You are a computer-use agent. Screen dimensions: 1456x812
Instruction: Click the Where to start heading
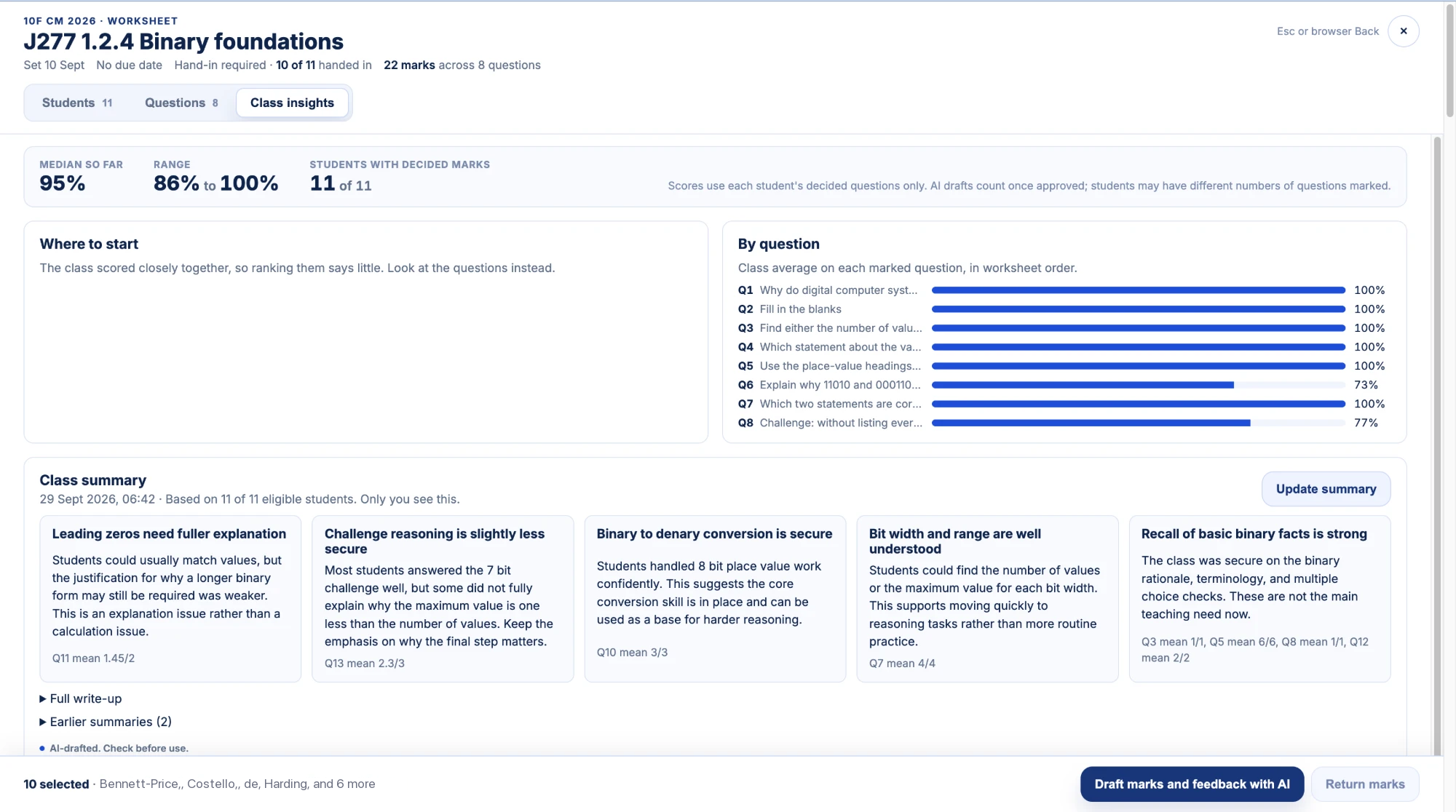click(x=89, y=244)
